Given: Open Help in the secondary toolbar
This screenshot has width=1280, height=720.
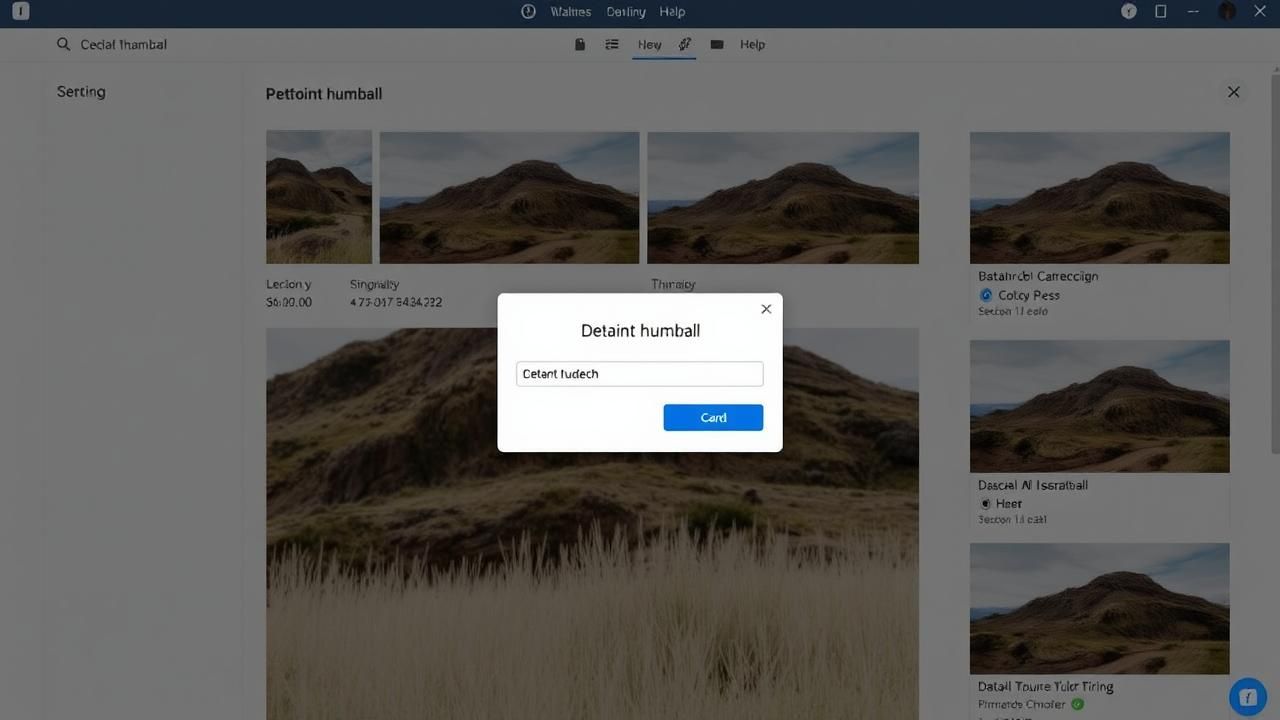Looking at the screenshot, I should (752, 44).
